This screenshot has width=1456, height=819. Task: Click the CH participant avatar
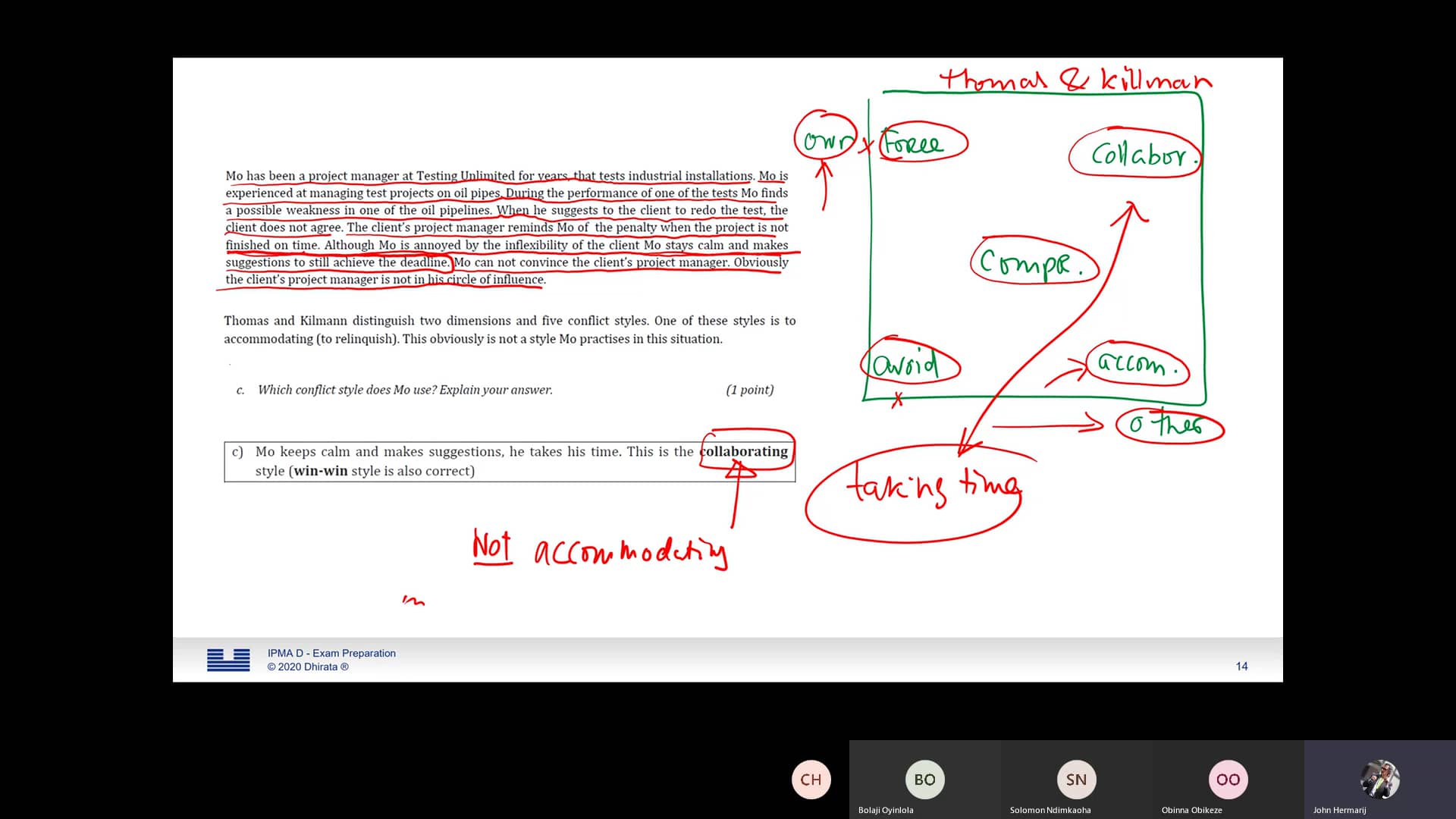811,779
